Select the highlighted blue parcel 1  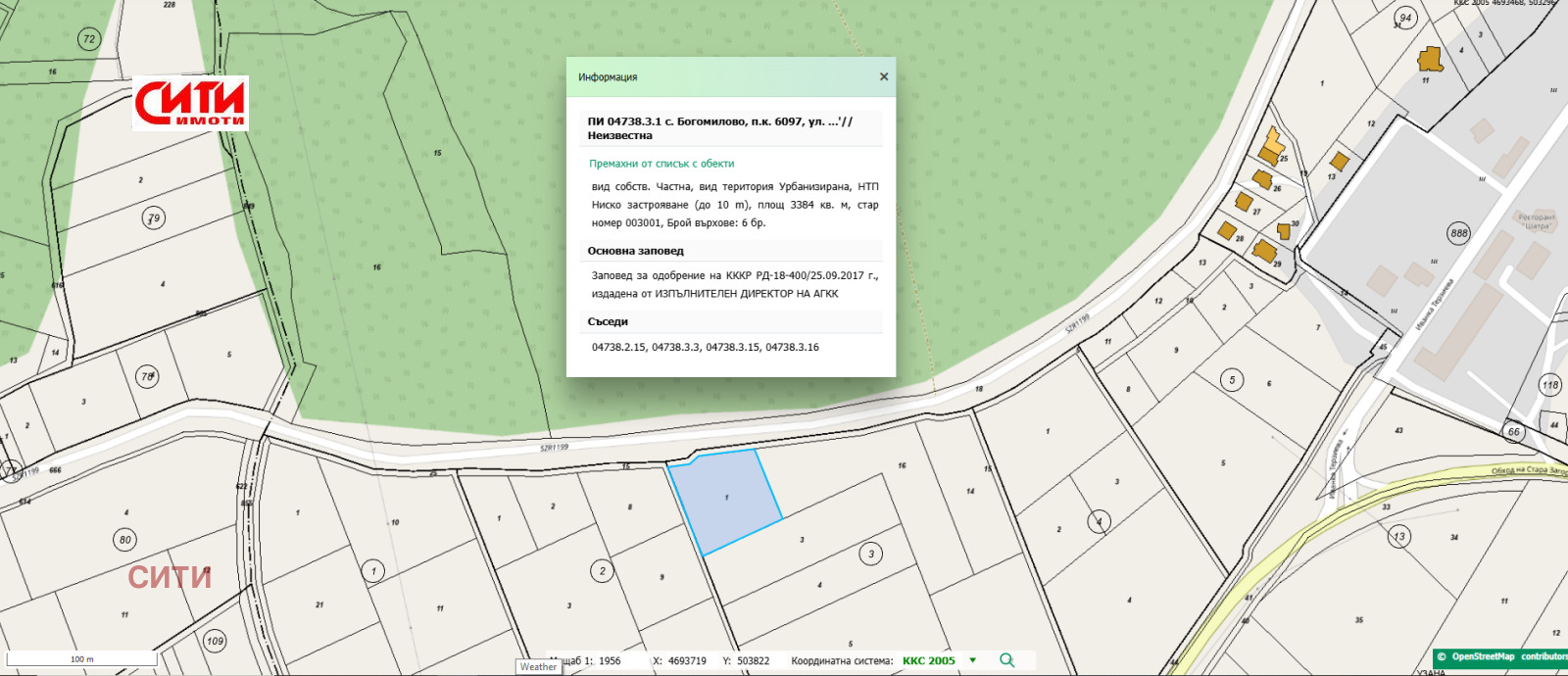point(726,500)
